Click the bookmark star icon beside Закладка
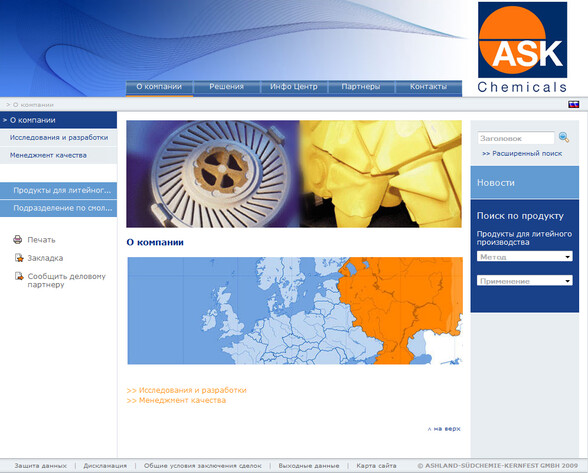Screen dimensions: 588x473 [19, 258]
